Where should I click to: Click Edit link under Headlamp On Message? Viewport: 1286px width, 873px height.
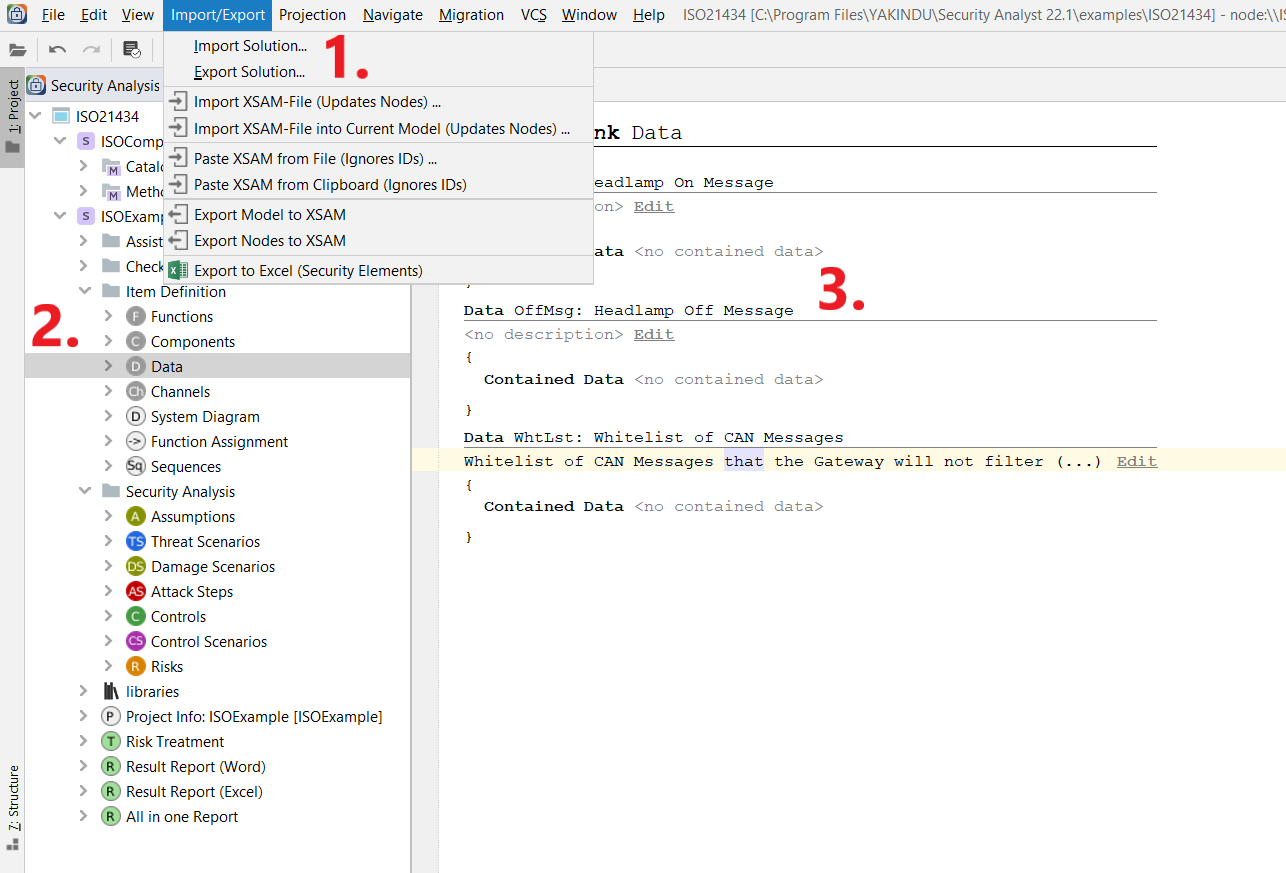pos(654,206)
